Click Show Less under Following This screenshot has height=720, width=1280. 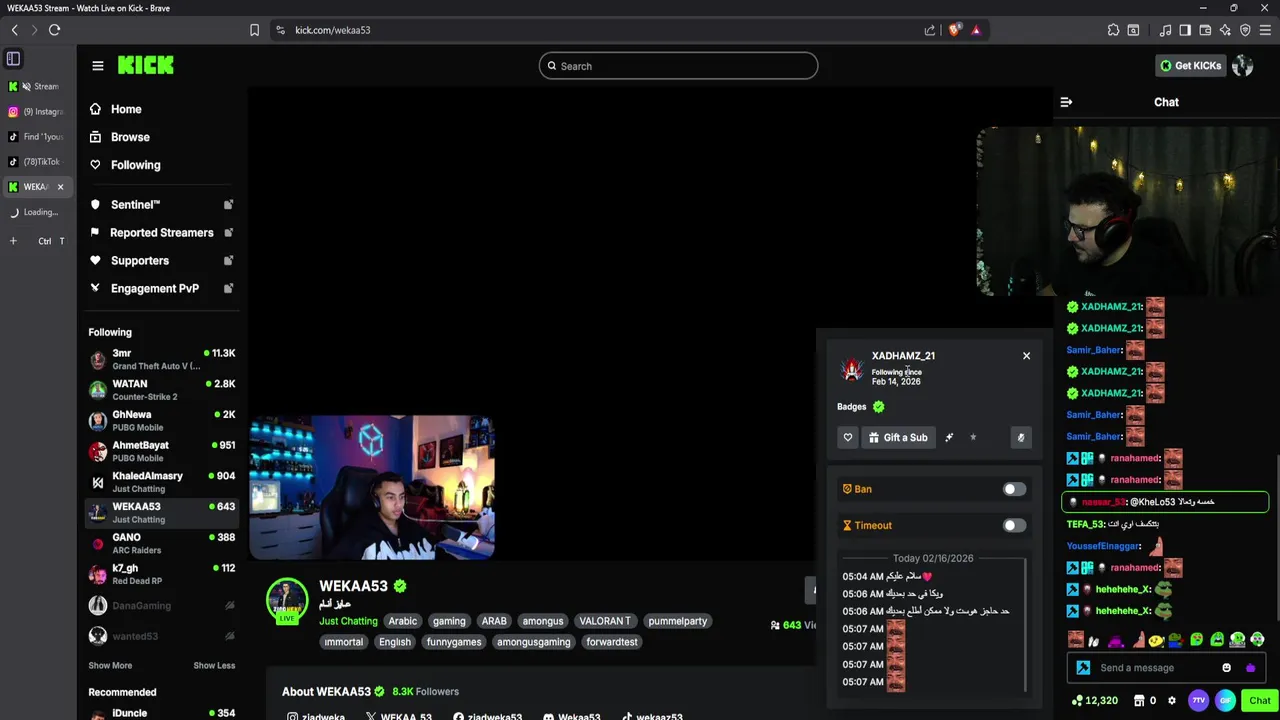click(214, 666)
